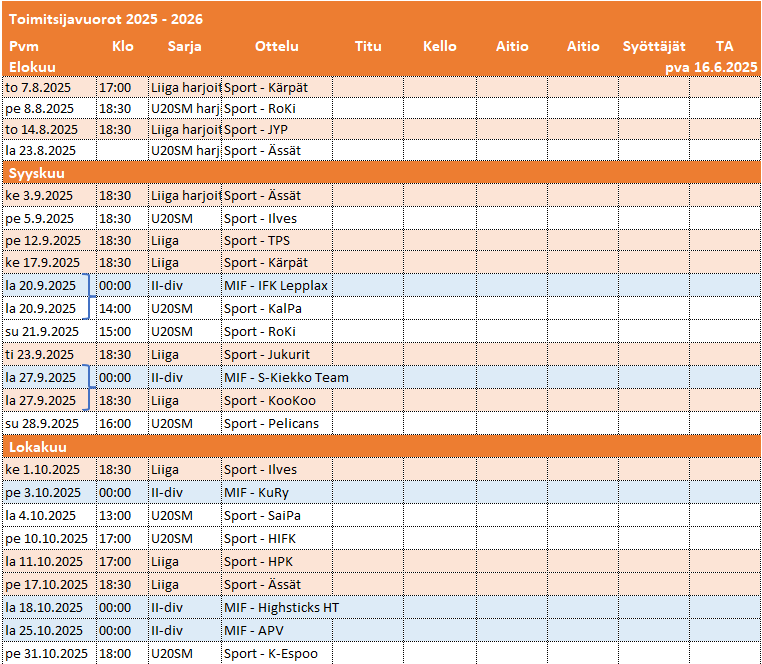Screen dimensions: 762x664
Task: Select match cell 'Sport - JYP'
Action: (277, 130)
